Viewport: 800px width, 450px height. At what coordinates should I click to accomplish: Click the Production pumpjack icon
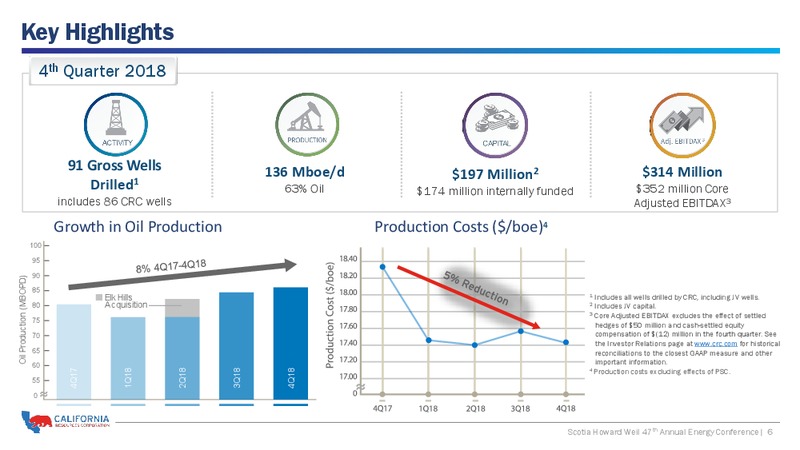[x=307, y=124]
